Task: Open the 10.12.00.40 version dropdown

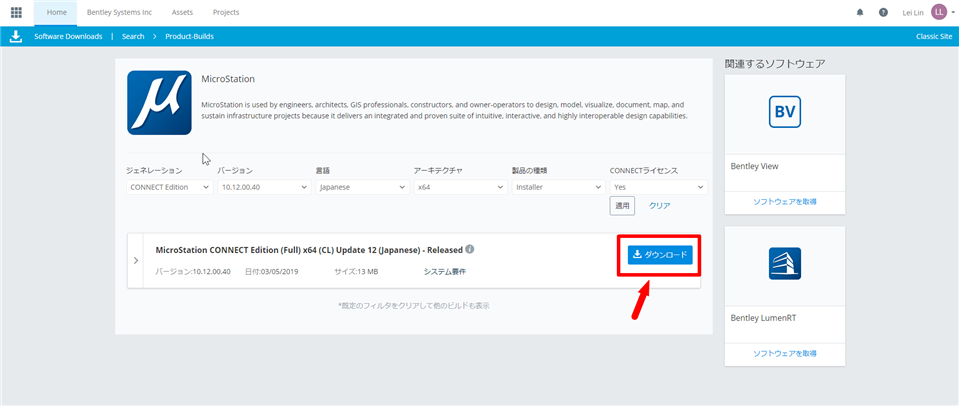Action: pos(264,187)
